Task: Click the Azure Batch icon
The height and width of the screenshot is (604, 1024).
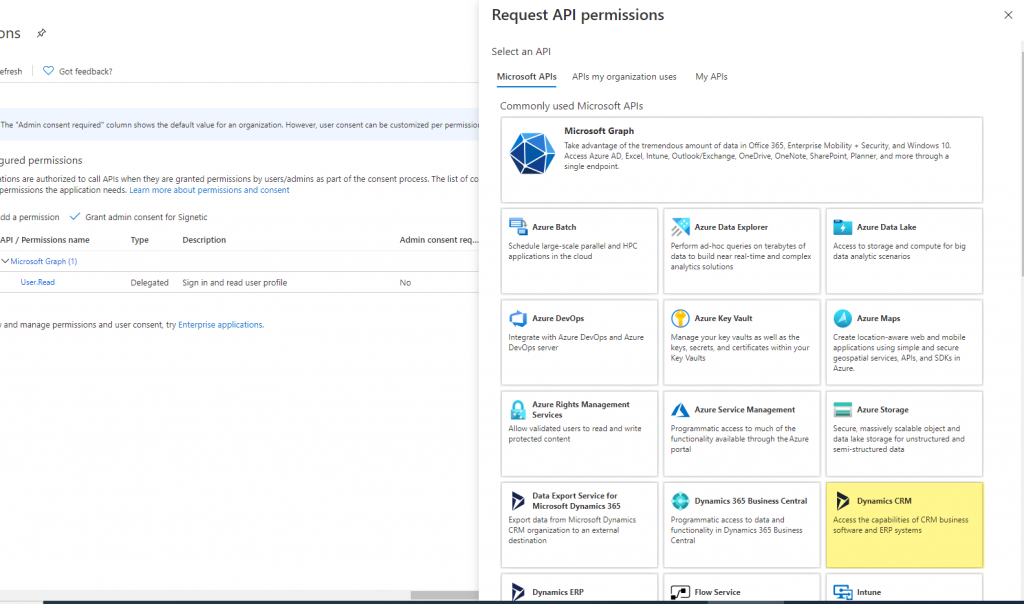Action: (x=518, y=227)
